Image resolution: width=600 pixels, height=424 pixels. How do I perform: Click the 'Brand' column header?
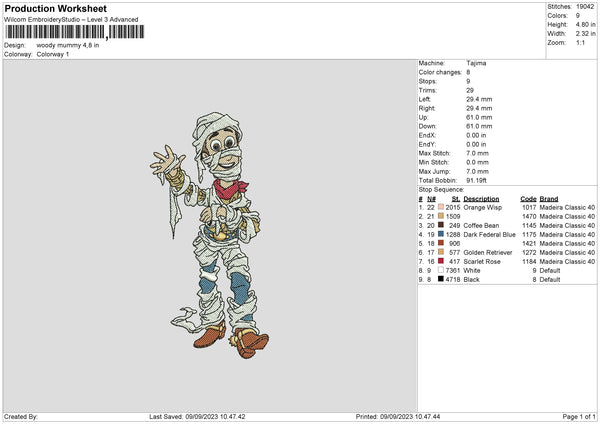pyautogui.click(x=549, y=199)
